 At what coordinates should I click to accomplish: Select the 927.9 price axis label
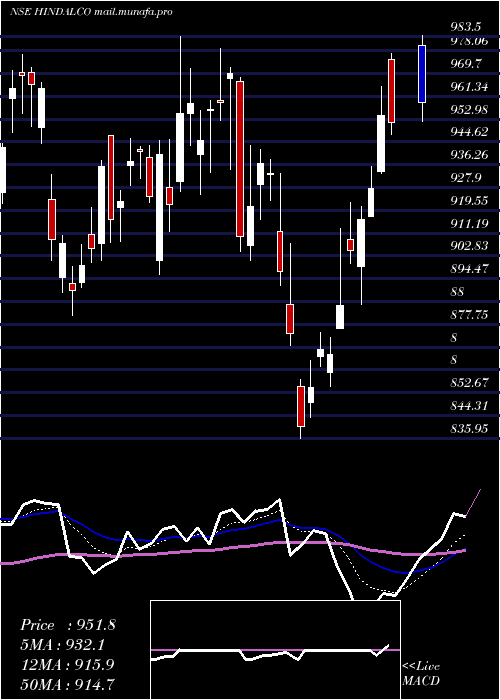tap(465, 178)
